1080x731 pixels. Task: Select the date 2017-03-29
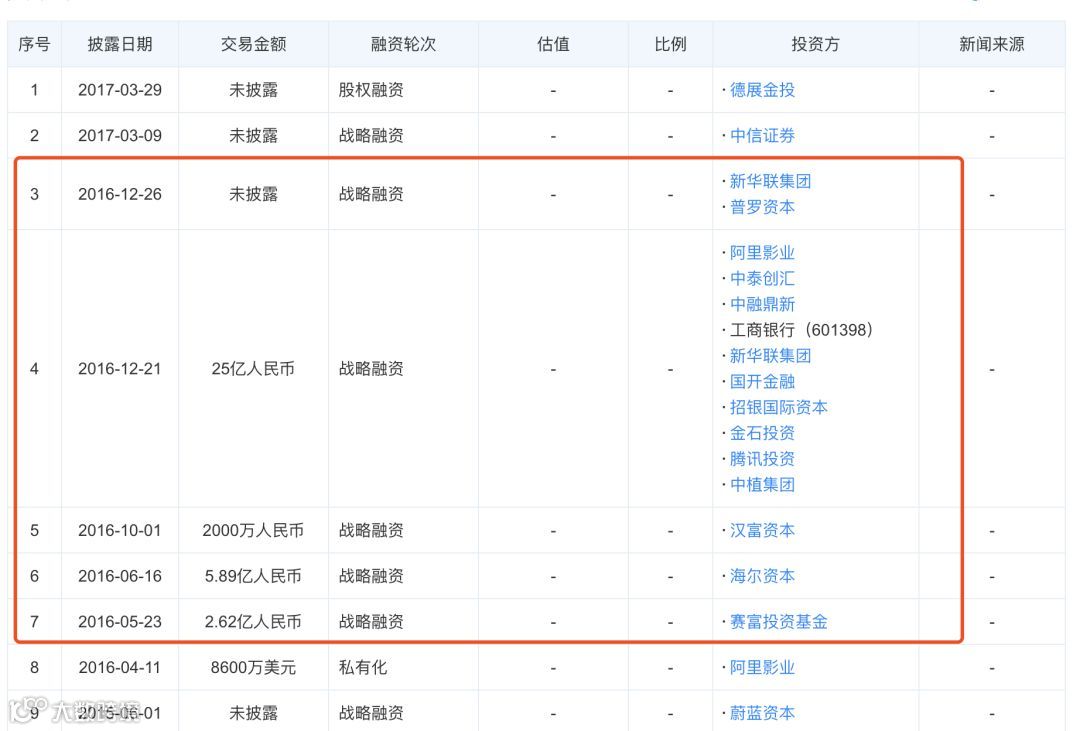pos(120,90)
